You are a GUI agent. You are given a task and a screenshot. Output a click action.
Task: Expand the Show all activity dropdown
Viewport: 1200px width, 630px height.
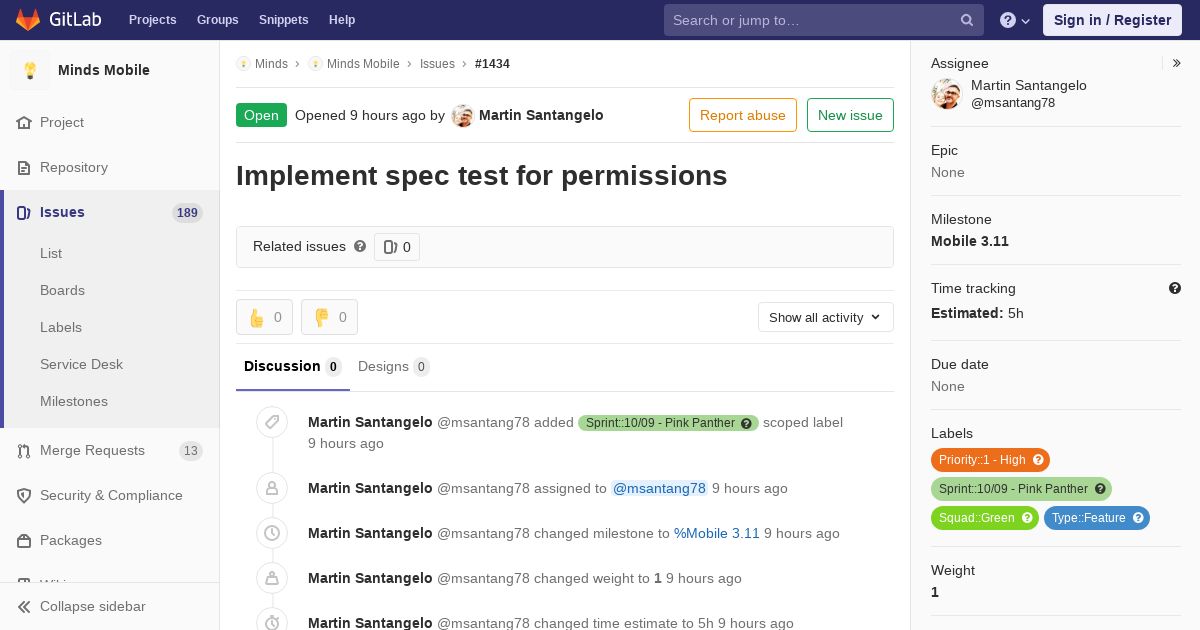click(x=826, y=317)
